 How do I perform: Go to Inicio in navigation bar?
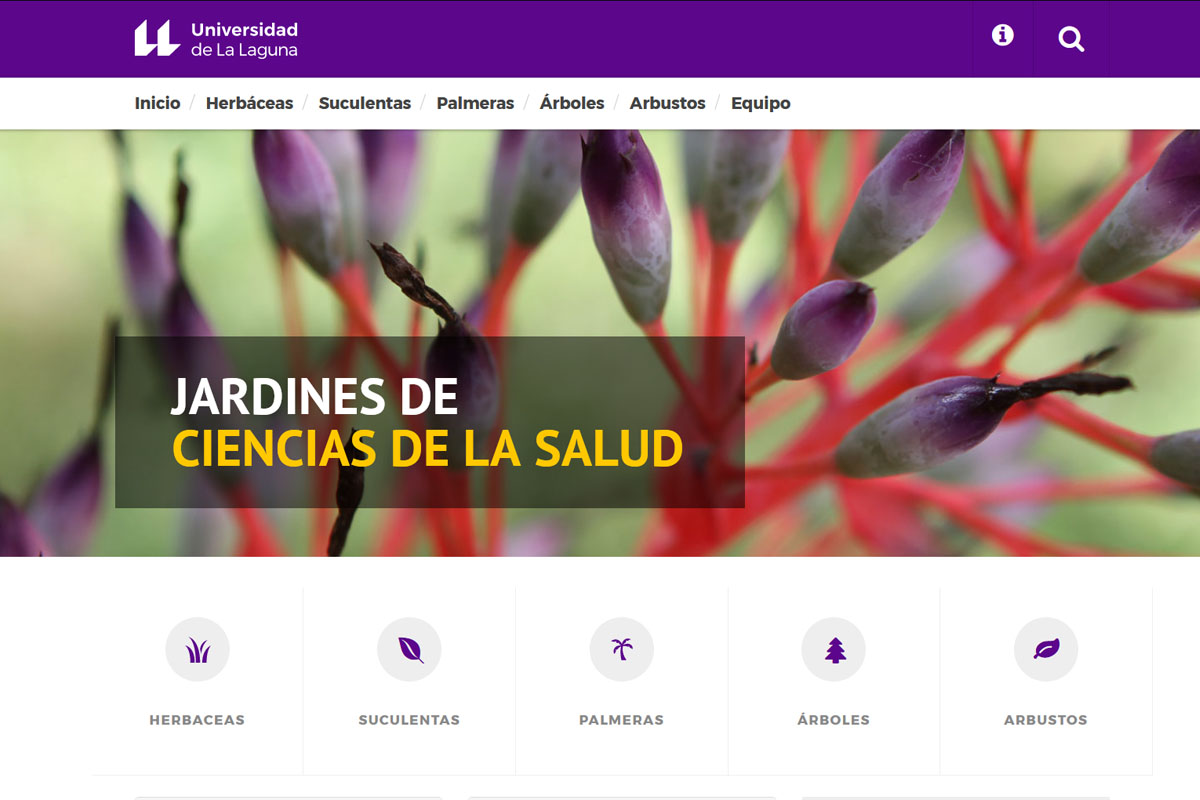(x=157, y=103)
